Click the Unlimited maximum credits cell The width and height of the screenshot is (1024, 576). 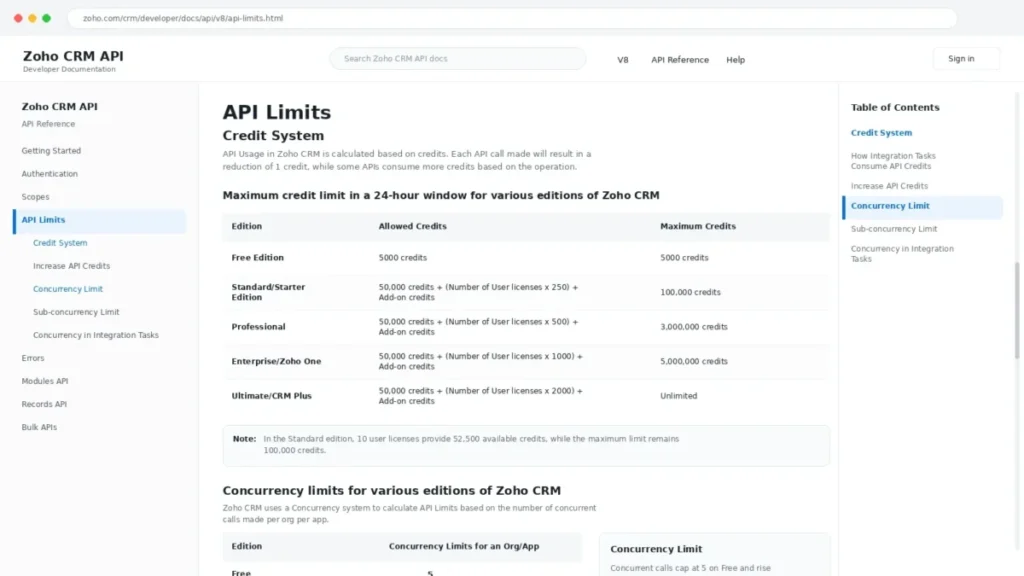click(x=679, y=396)
